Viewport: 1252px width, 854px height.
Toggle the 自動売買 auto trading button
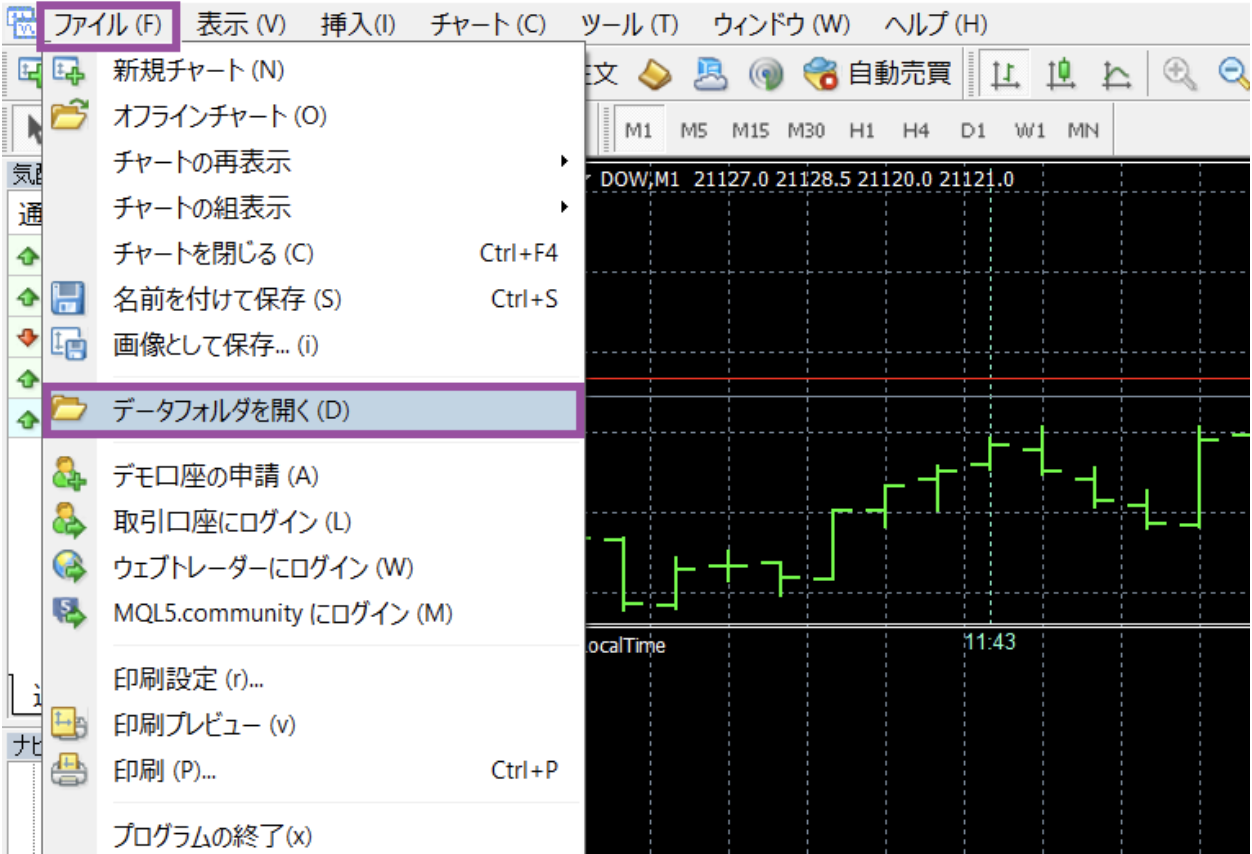tap(878, 73)
